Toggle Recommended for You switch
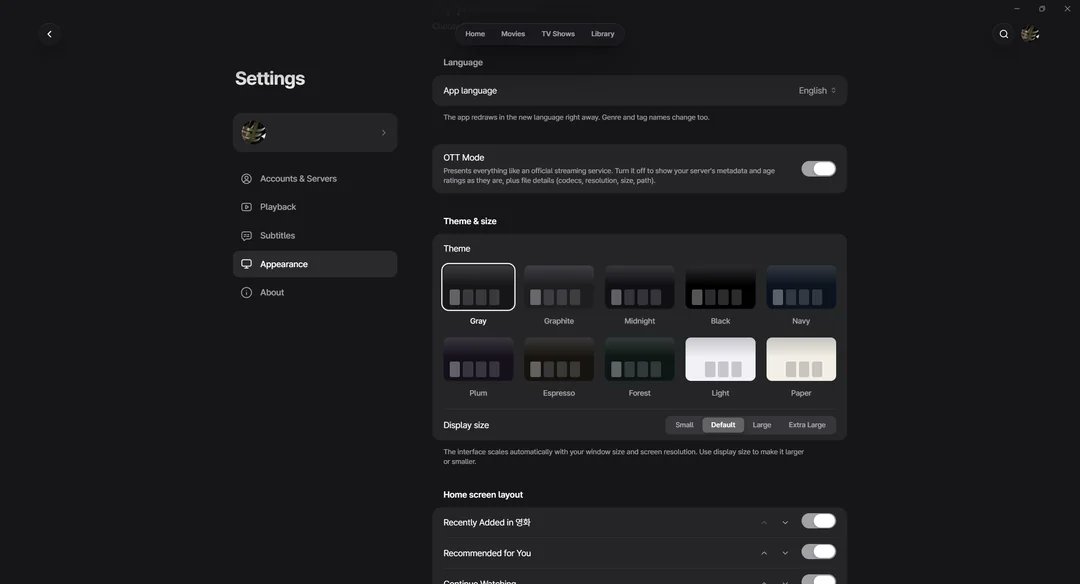The width and height of the screenshot is (1080, 584). (818, 552)
